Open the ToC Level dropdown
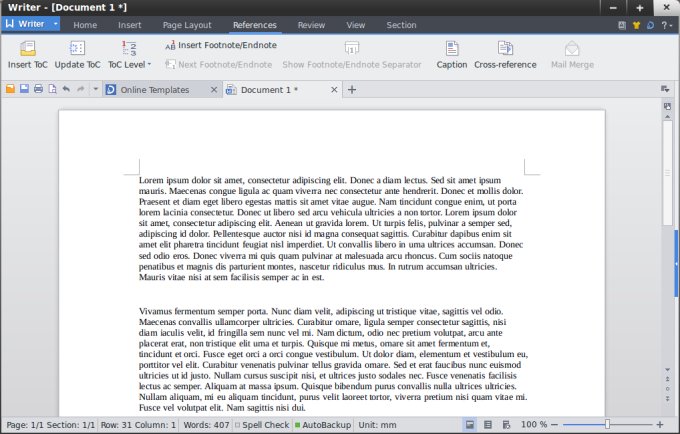Viewport: 680px width, 434px height. pos(129,55)
